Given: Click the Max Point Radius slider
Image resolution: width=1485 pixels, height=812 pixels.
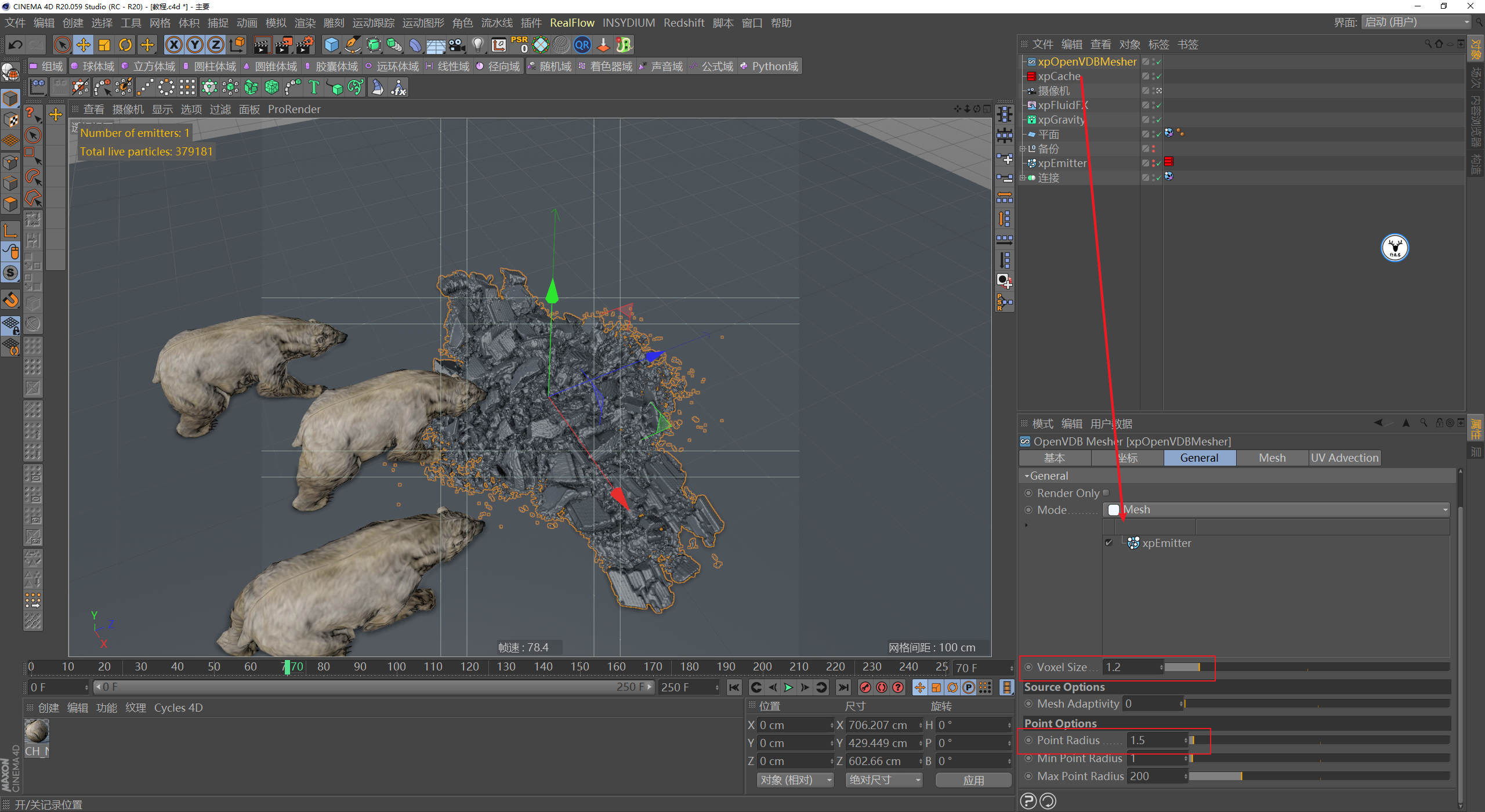Looking at the screenshot, I should (x=1317, y=777).
